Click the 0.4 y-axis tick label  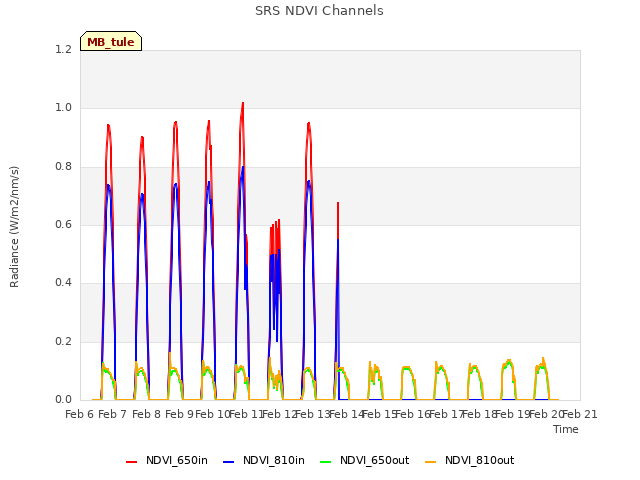click(x=63, y=282)
